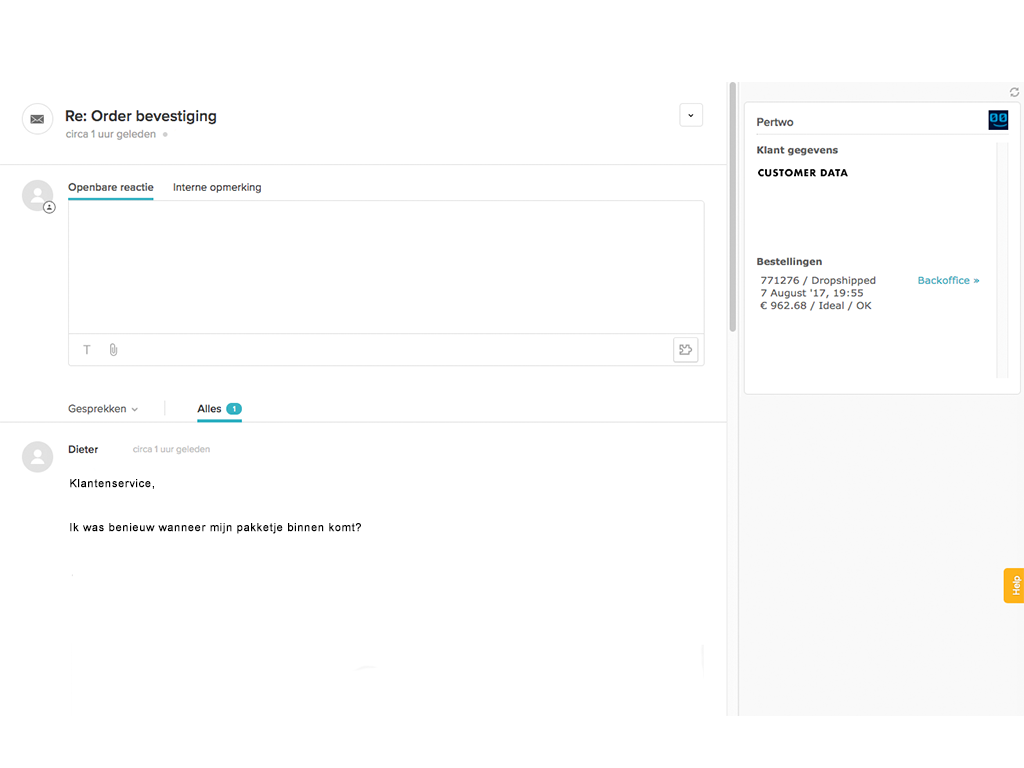
Task: Click the Pertwo app logo icon
Action: [998, 120]
